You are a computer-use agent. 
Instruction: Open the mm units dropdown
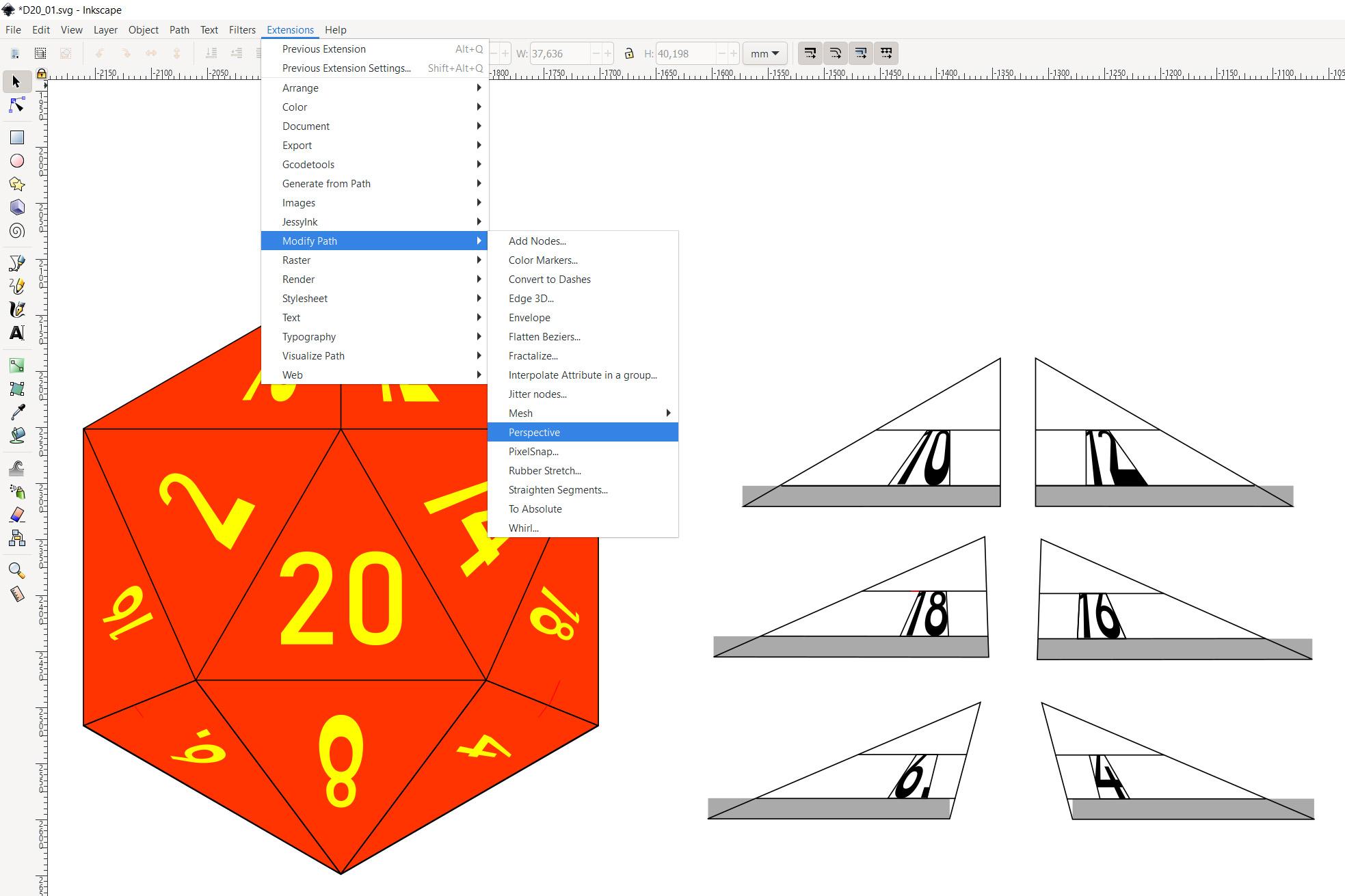tap(764, 53)
